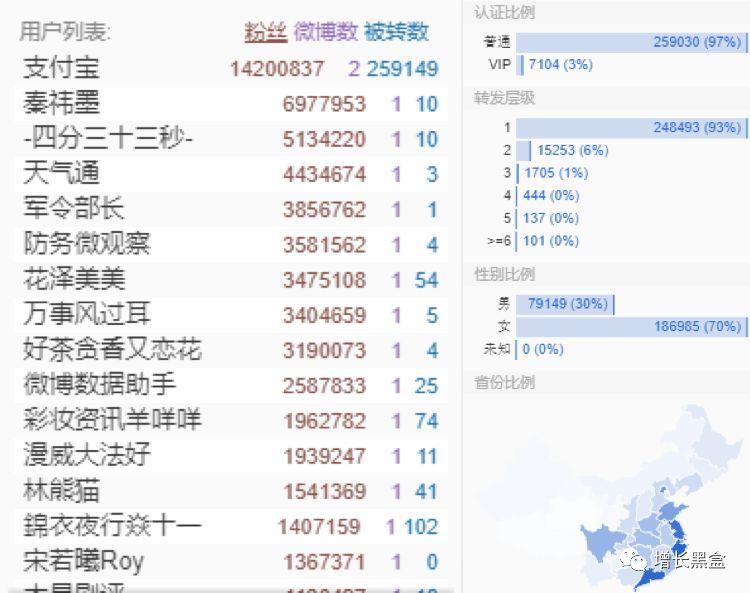750x593 pixels.
Task: Click the VIP bar showing 7104 (3%)
Action: 519,65
